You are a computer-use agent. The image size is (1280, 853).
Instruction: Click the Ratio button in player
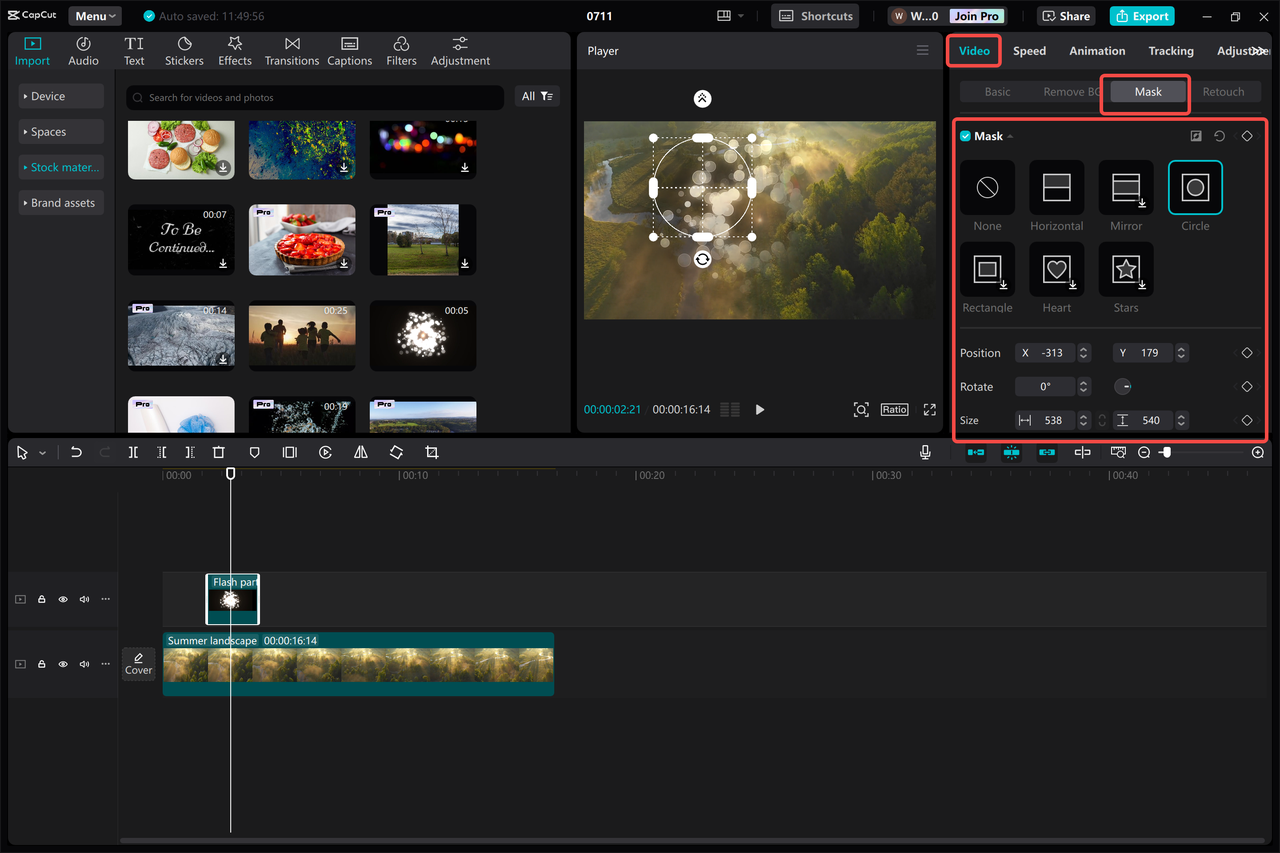[x=894, y=410]
